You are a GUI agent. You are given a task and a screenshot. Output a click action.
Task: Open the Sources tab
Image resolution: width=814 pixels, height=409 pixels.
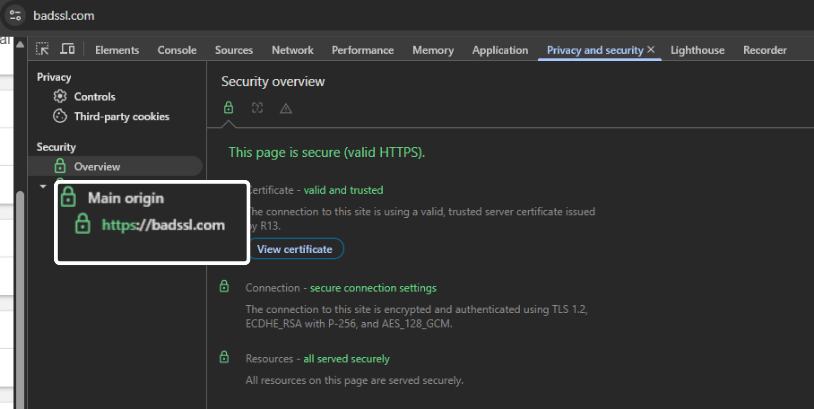[x=234, y=50]
